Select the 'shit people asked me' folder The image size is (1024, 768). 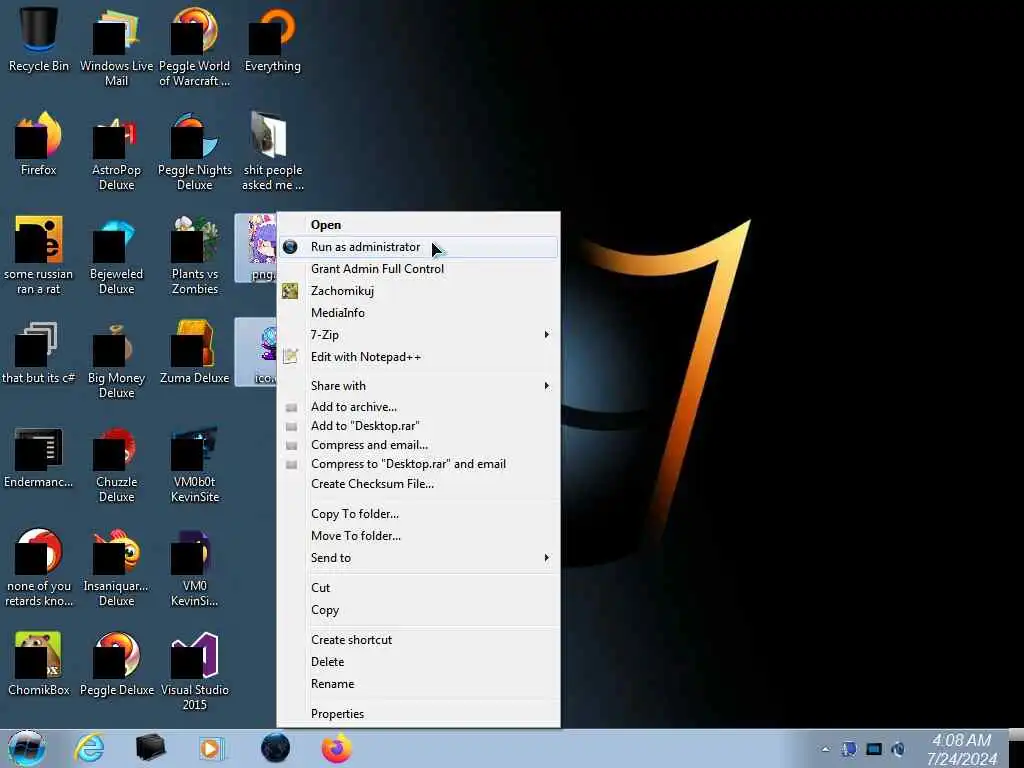point(273,152)
